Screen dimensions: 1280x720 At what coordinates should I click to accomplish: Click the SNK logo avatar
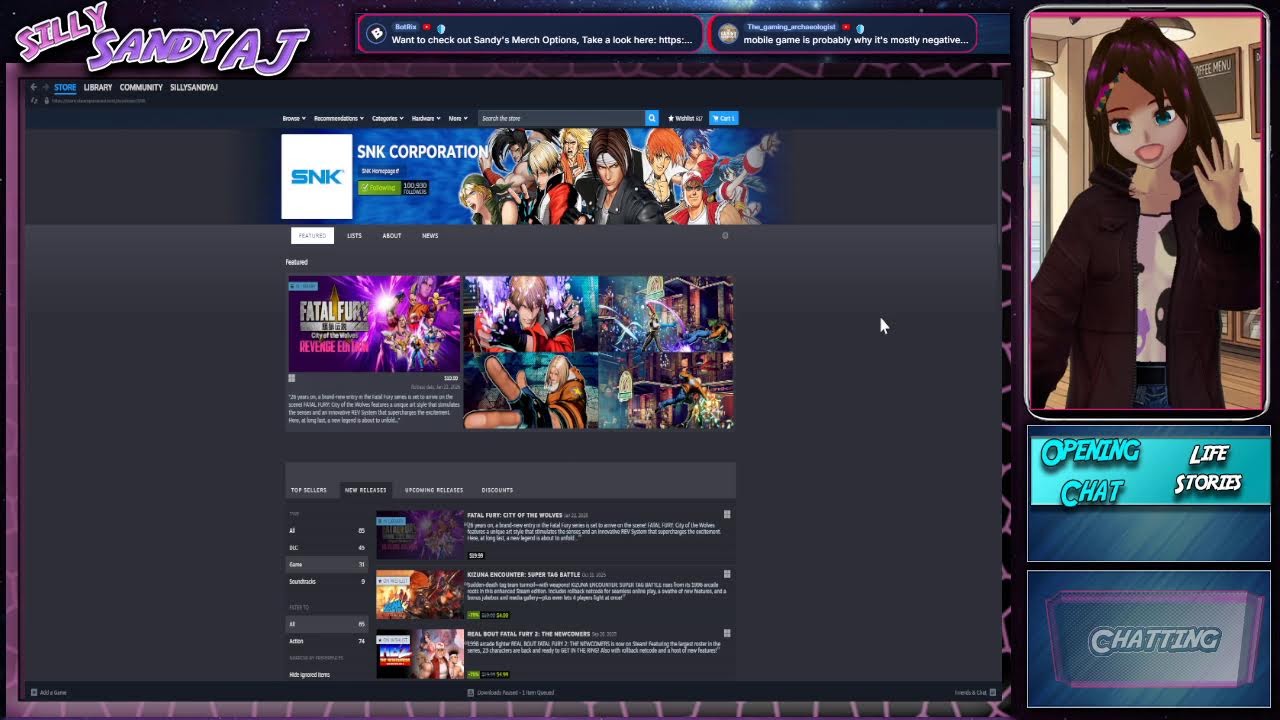[317, 177]
